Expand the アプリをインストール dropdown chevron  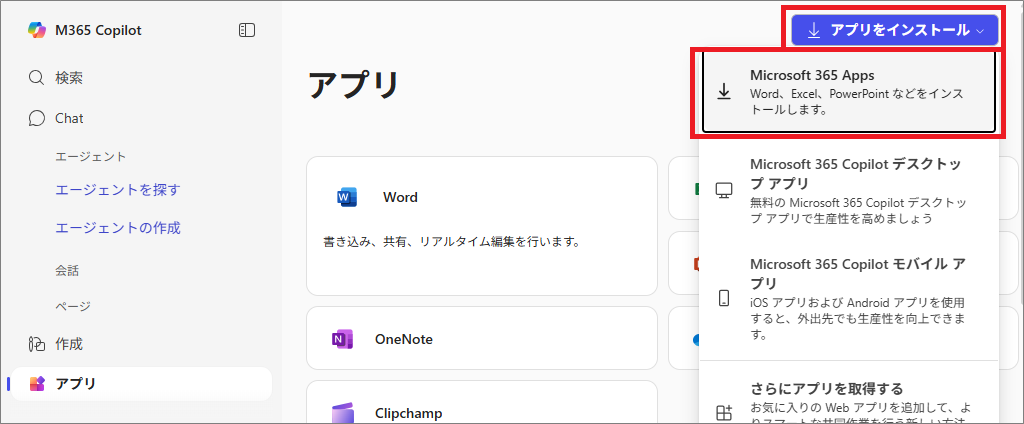(980, 31)
